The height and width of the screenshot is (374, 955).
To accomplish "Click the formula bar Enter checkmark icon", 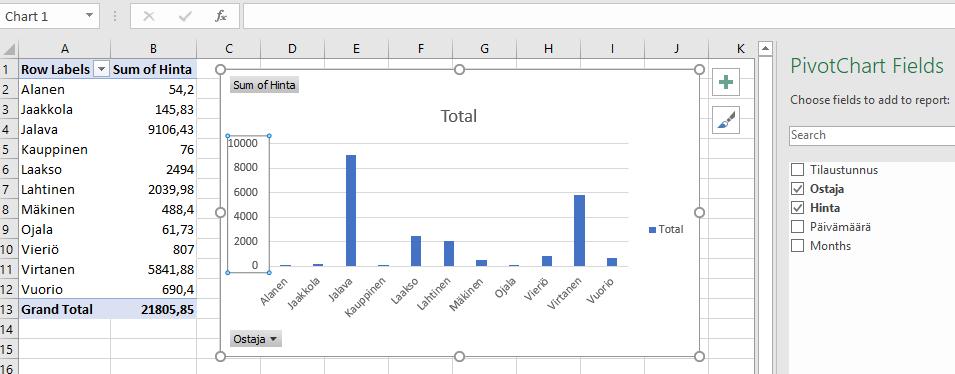I will pyautogui.click(x=185, y=16).
